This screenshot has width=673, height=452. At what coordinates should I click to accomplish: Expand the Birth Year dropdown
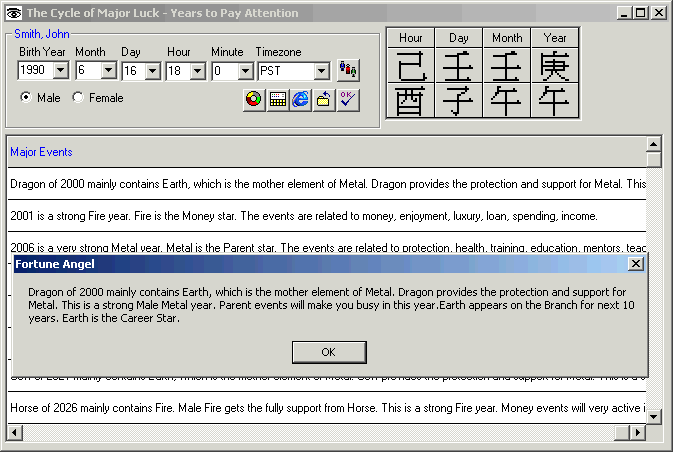[59, 71]
